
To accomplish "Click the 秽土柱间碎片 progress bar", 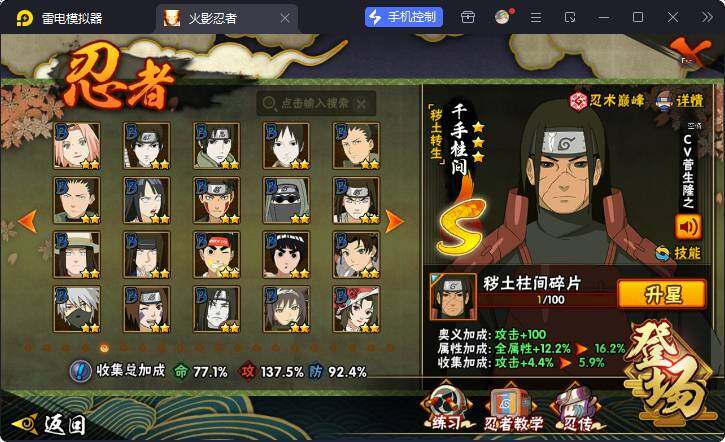I will click(x=549, y=300).
